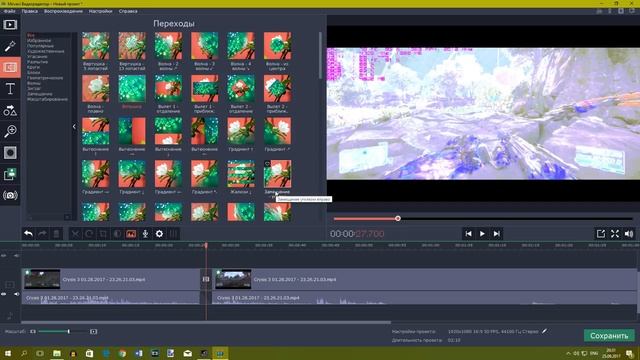Click the scissors Split icon

tap(76, 233)
